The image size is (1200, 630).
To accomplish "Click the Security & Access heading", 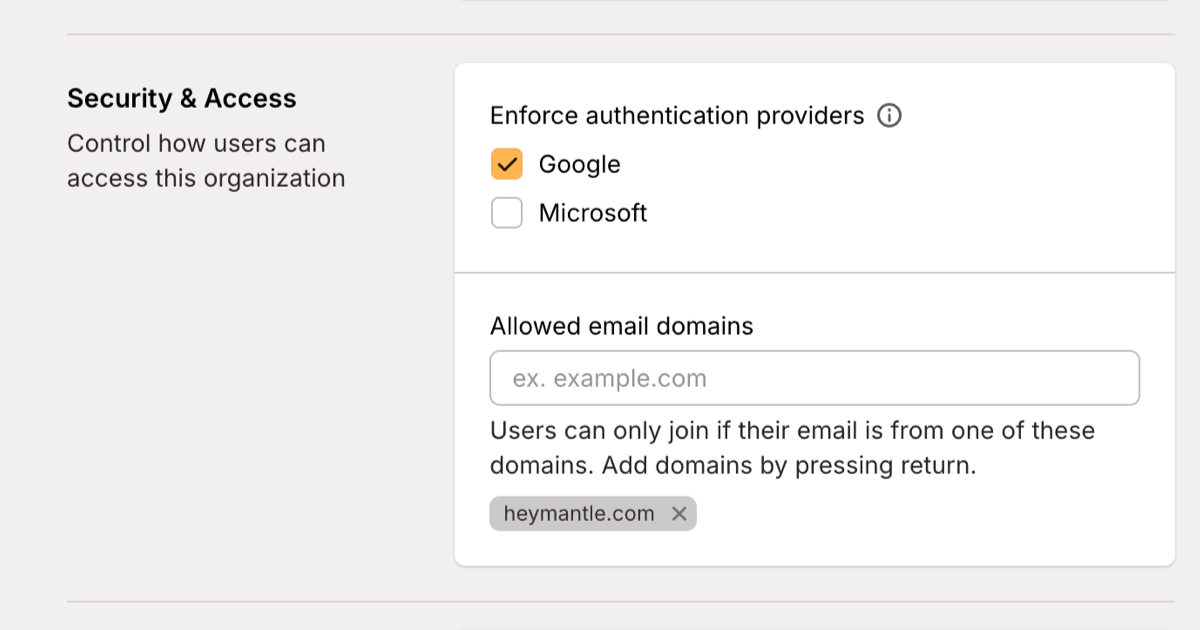I will [x=181, y=97].
